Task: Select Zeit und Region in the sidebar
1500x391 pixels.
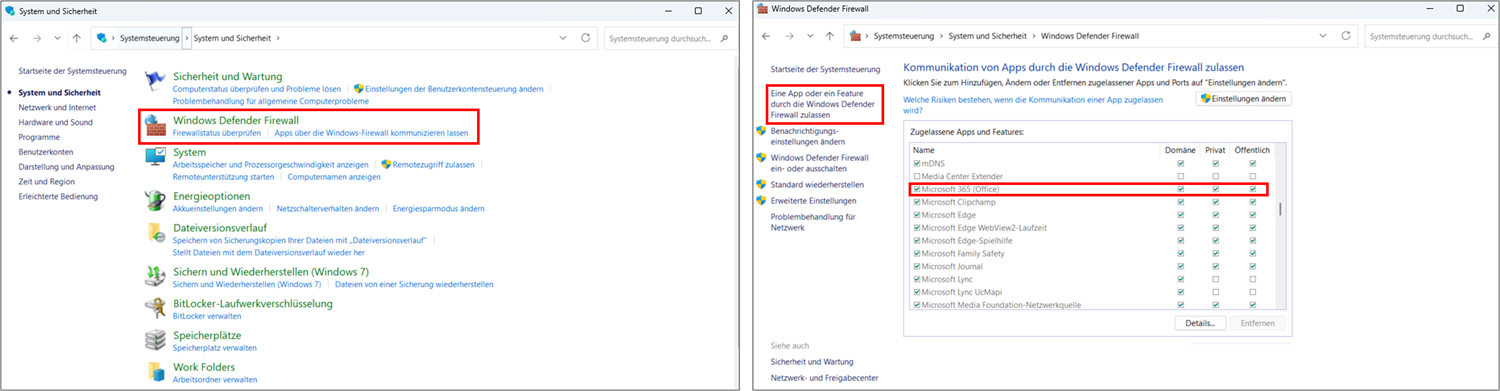Action: pos(46,182)
